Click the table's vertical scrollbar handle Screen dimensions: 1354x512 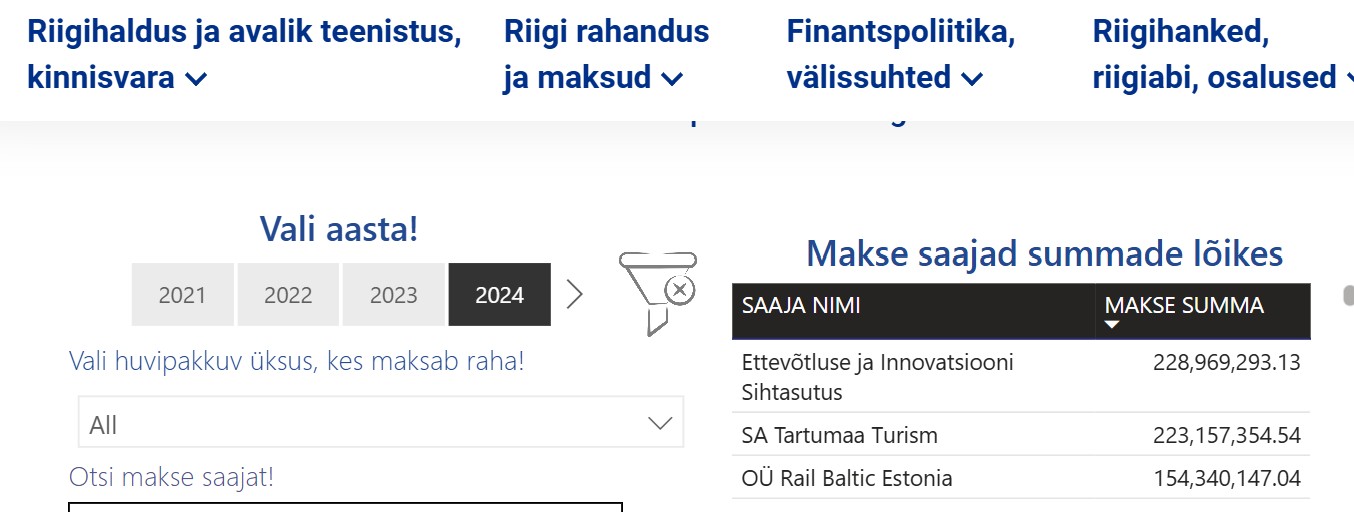point(1348,296)
